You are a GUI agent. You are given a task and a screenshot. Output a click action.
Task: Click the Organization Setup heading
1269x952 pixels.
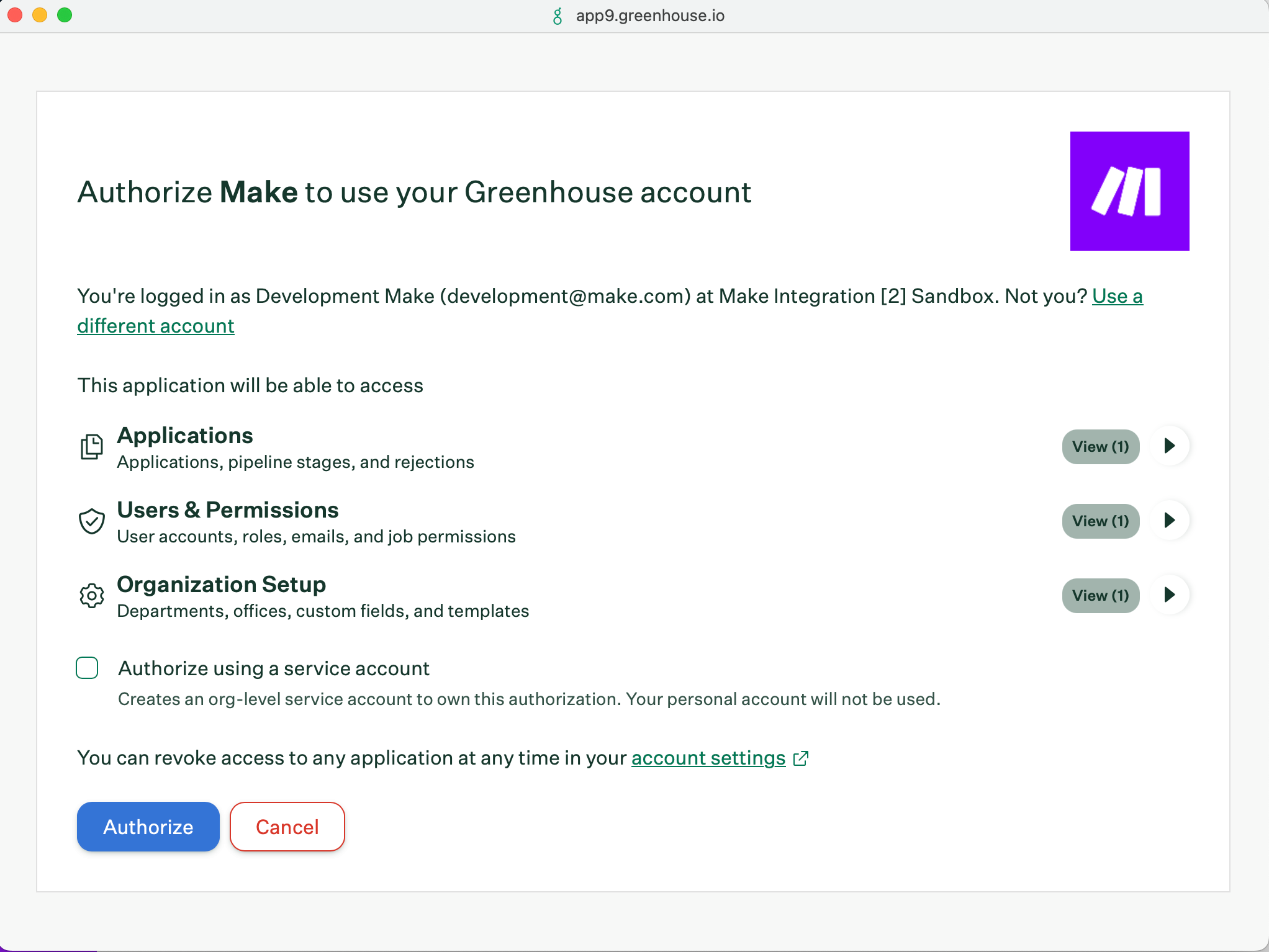click(222, 585)
